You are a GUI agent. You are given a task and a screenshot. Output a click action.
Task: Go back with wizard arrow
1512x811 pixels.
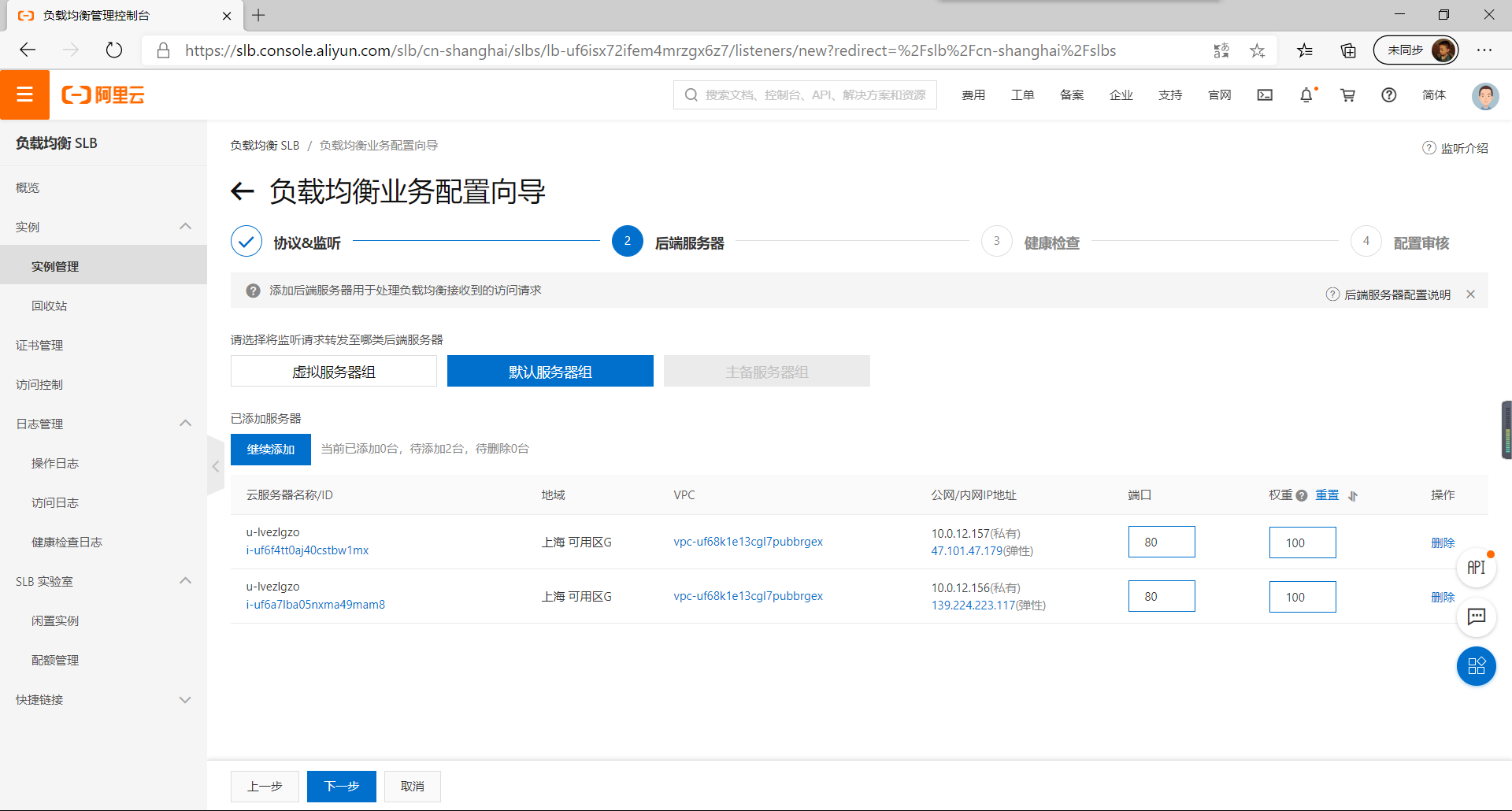pyautogui.click(x=243, y=191)
